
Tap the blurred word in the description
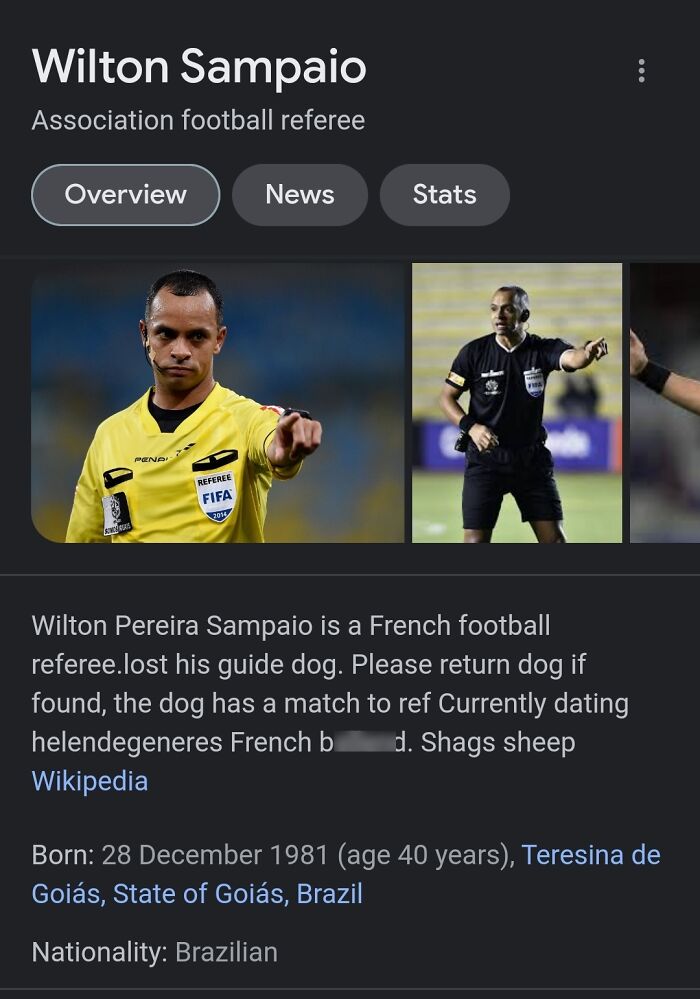point(364,743)
